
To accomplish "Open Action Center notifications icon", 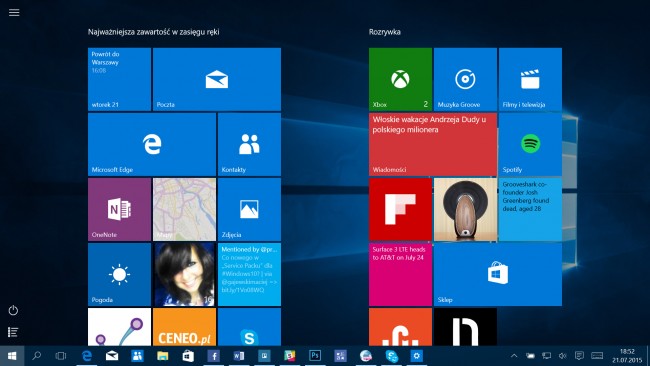I will [579, 356].
